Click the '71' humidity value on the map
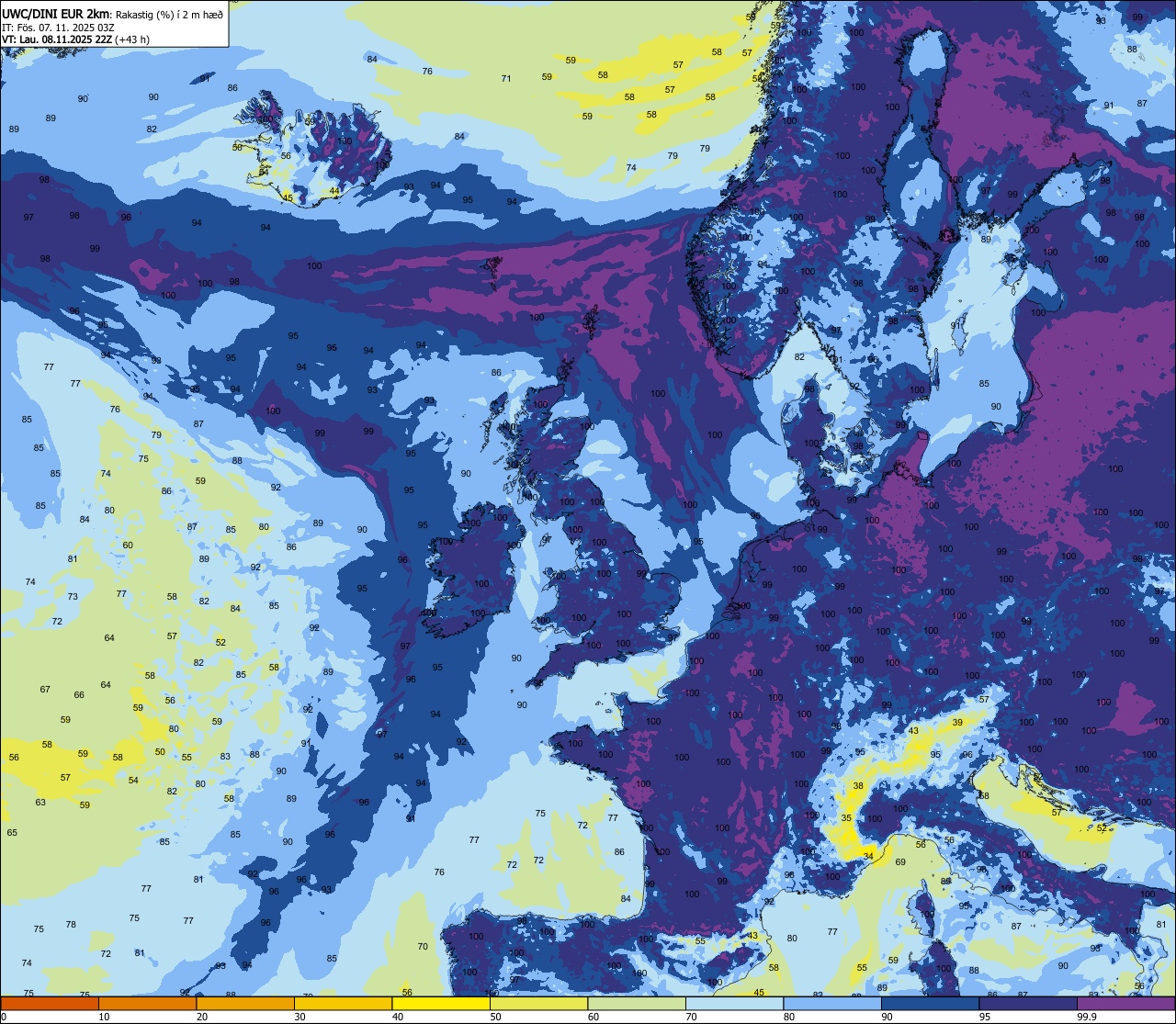Image resolution: width=1176 pixels, height=1024 pixels. [506, 78]
